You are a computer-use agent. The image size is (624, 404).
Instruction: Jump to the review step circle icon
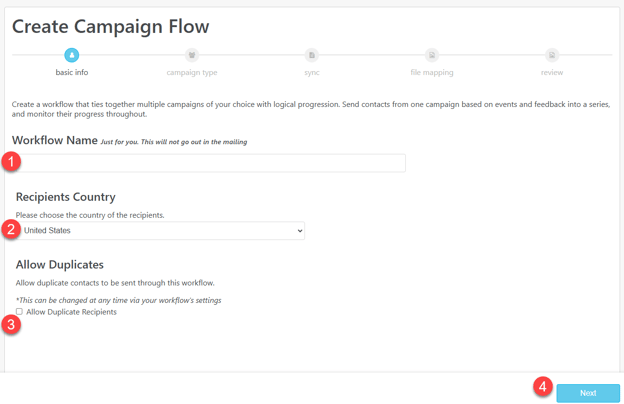click(x=552, y=55)
